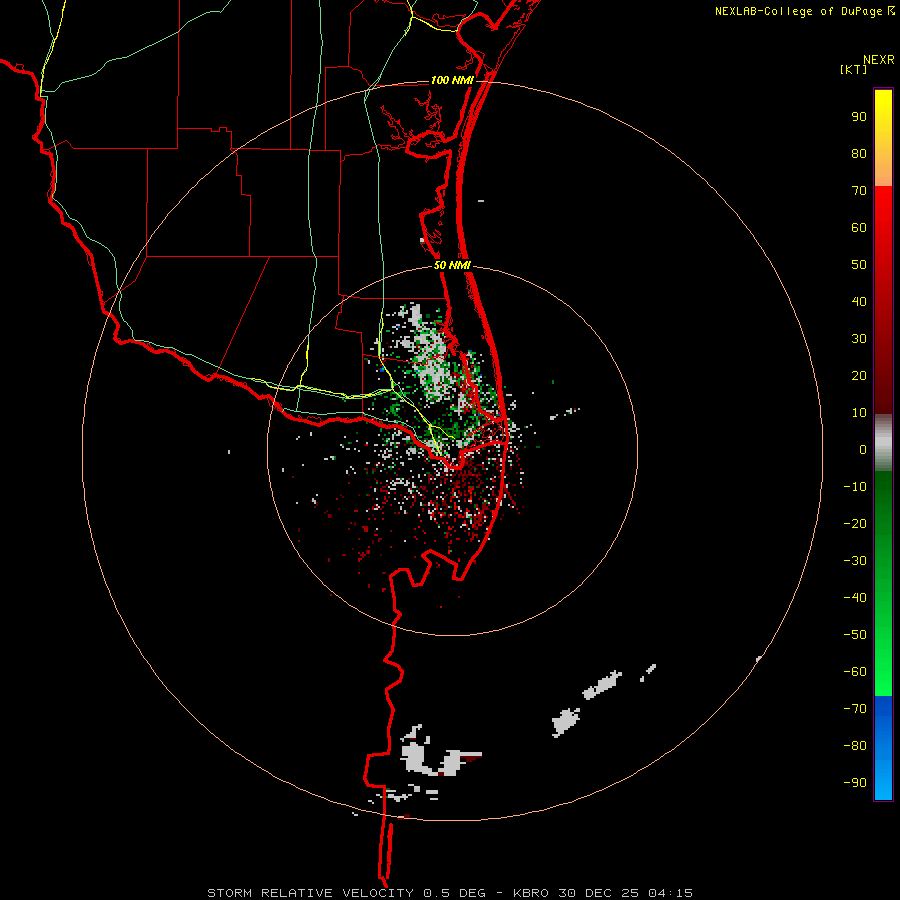Click the -90 value on velocity scale

(x=855, y=782)
